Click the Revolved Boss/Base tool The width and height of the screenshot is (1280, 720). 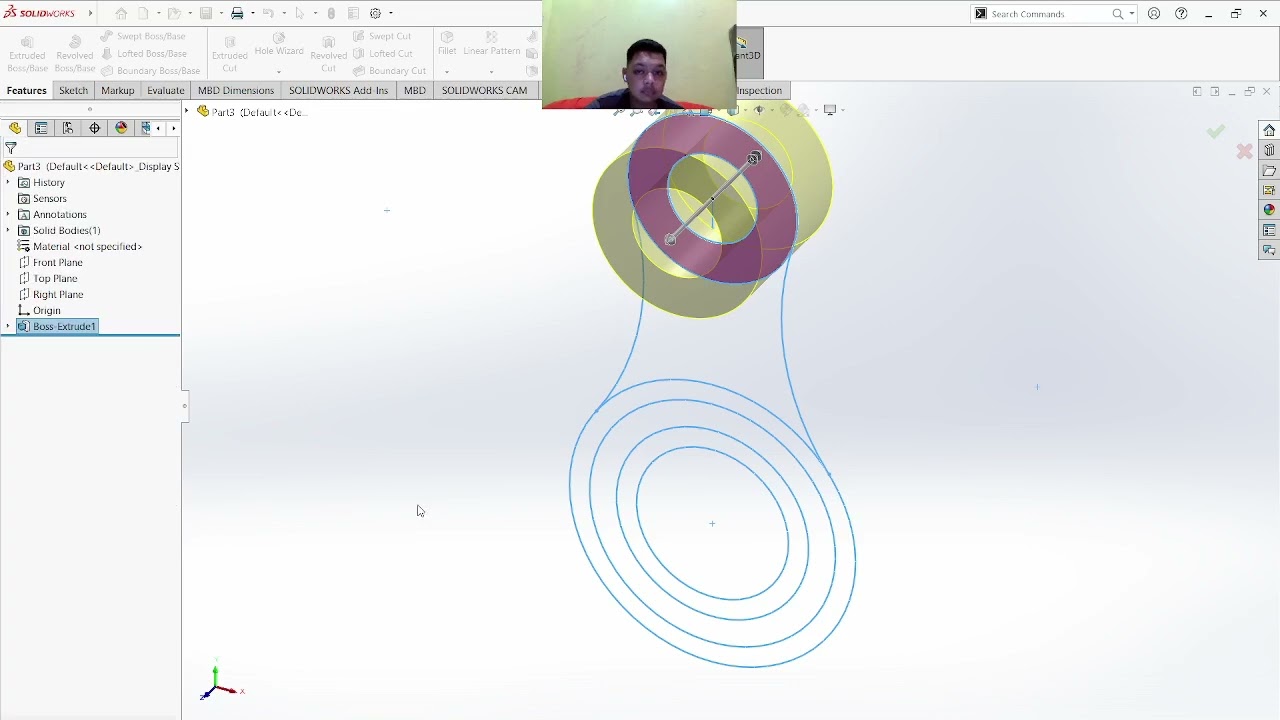74,54
